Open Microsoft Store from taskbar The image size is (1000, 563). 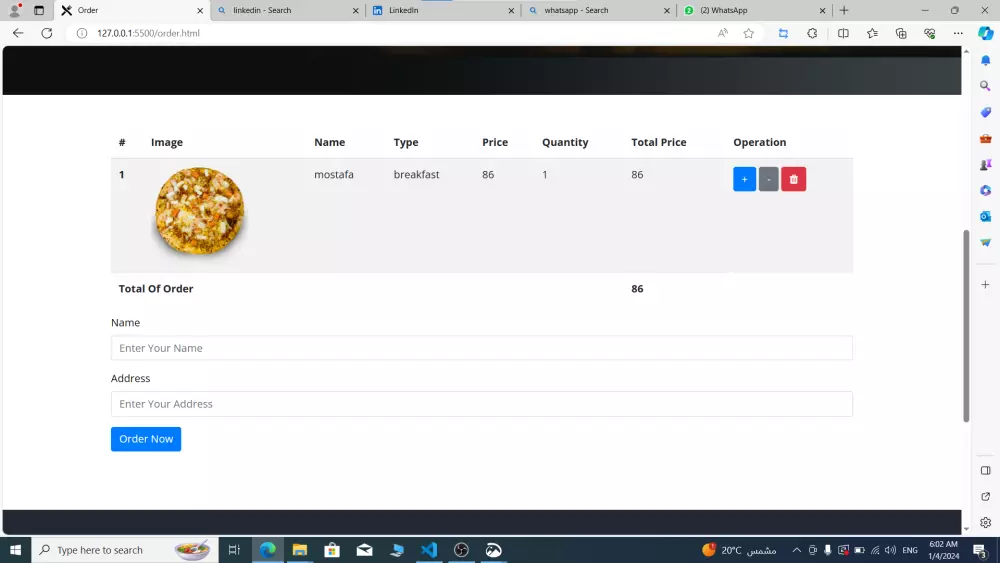pos(332,550)
